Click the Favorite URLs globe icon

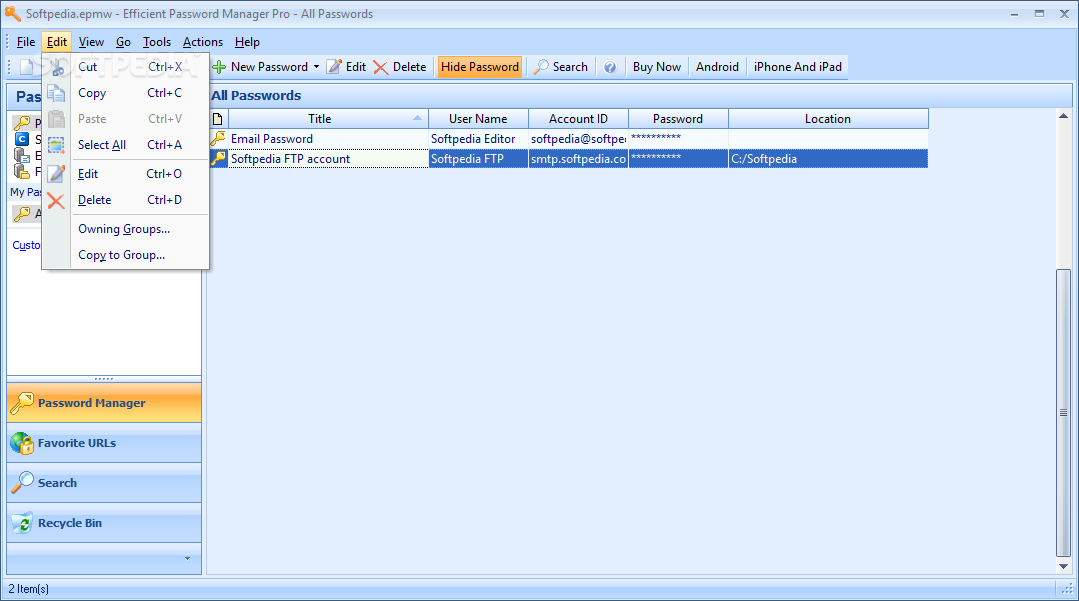(x=22, y=443)
